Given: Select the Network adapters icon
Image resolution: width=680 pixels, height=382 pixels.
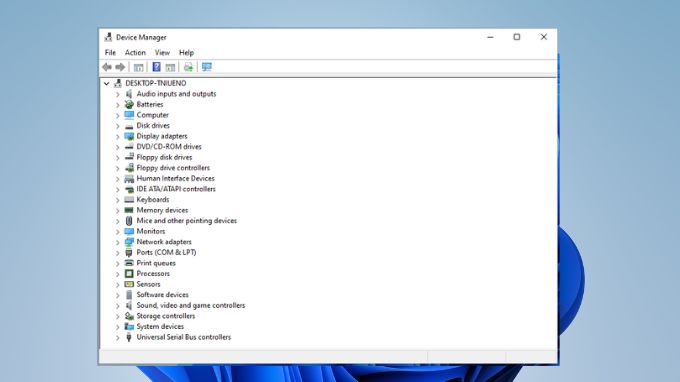Looking at the screenshot, I should coord(129,242).
